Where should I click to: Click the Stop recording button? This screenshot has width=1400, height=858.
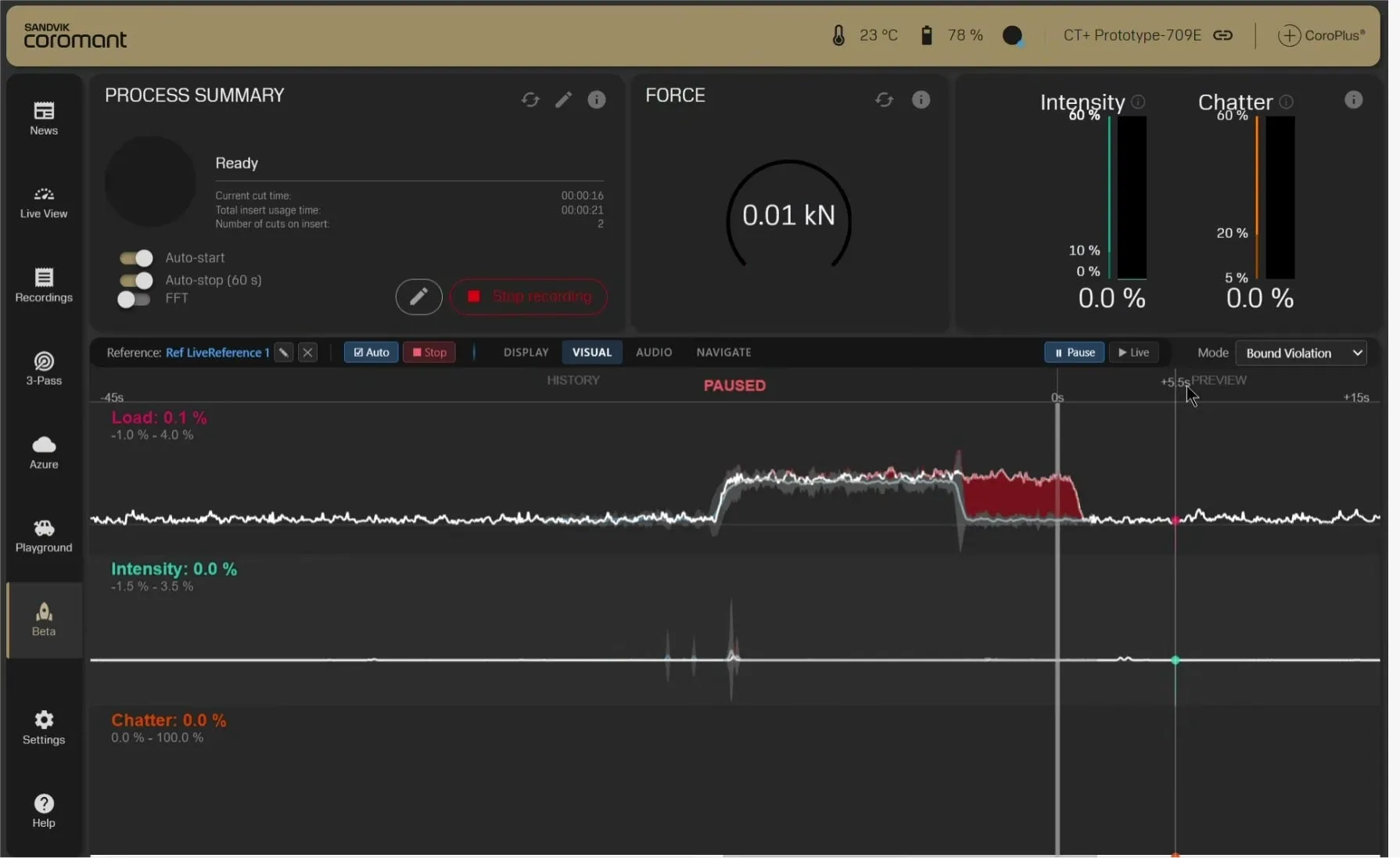[529, 297]
